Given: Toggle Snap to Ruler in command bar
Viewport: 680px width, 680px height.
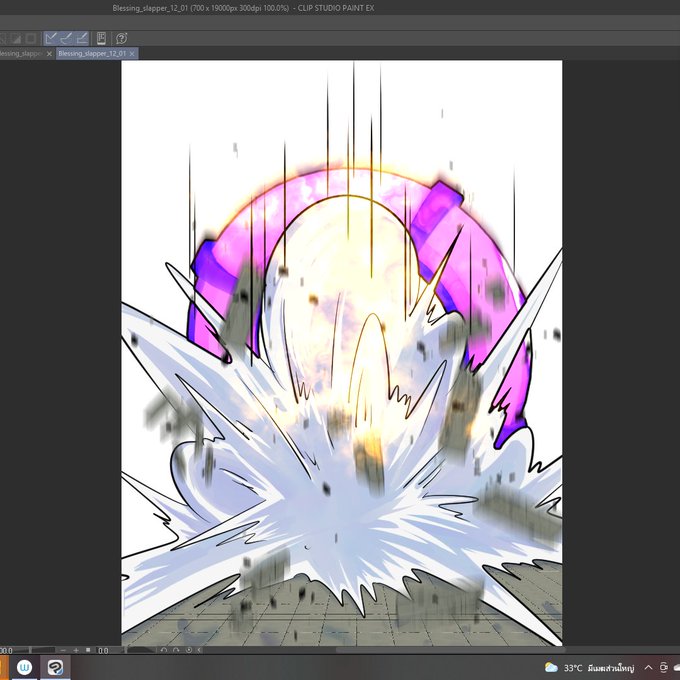Looking at the screenshot, I should [51, 39].
